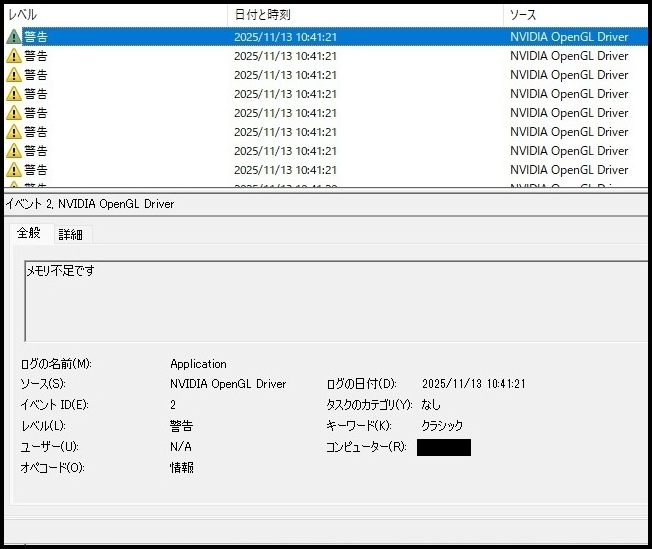
Task: Click the メモリ不足です description text box
Action: (x=330, y=300)
